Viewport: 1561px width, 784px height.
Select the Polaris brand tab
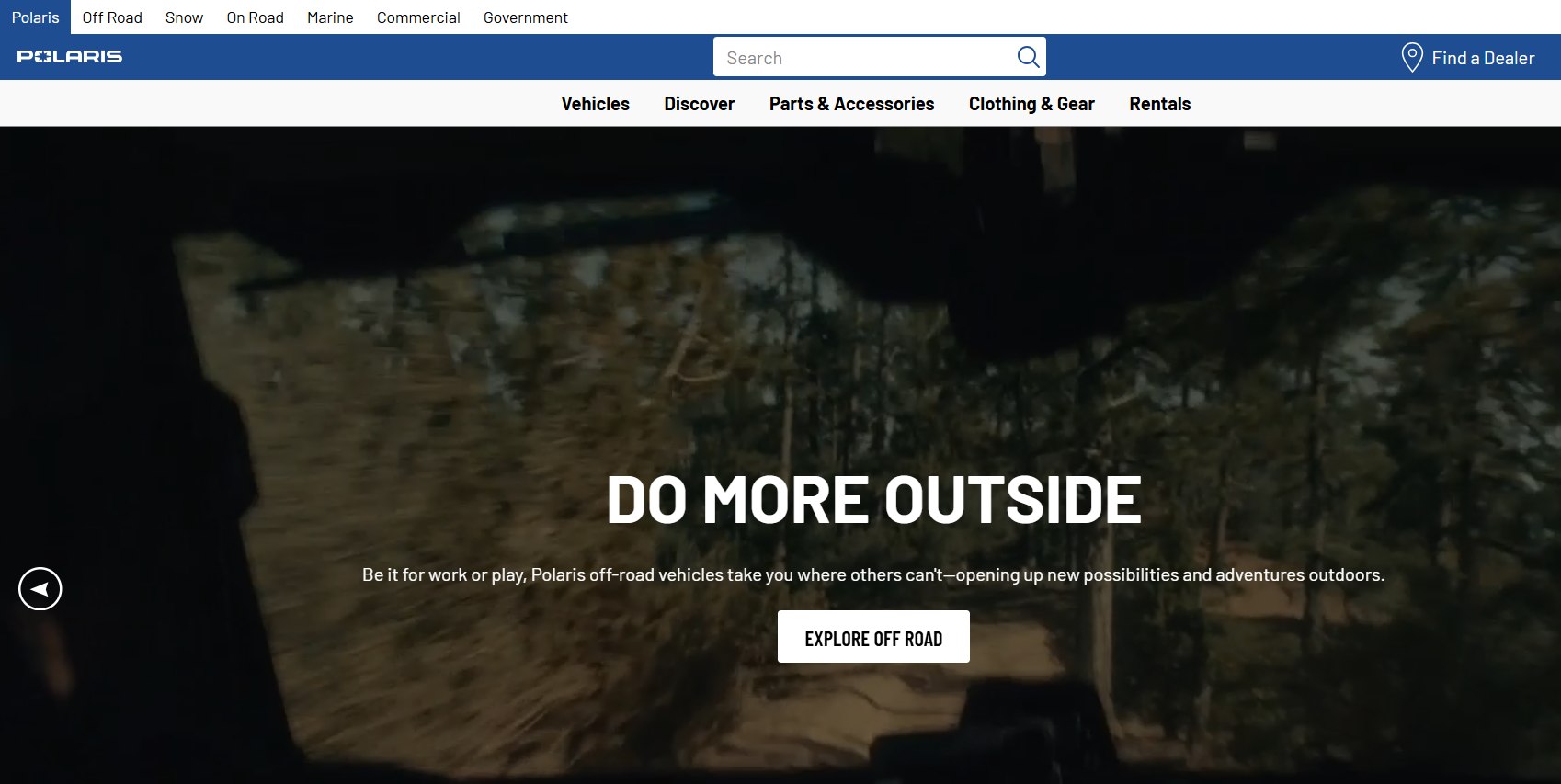(35, 17)
